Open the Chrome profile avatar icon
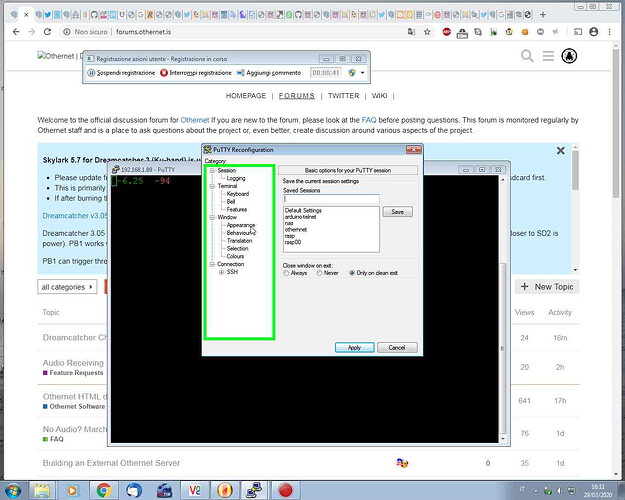Viewport: 625px width, 500px height. pos(594,32)
